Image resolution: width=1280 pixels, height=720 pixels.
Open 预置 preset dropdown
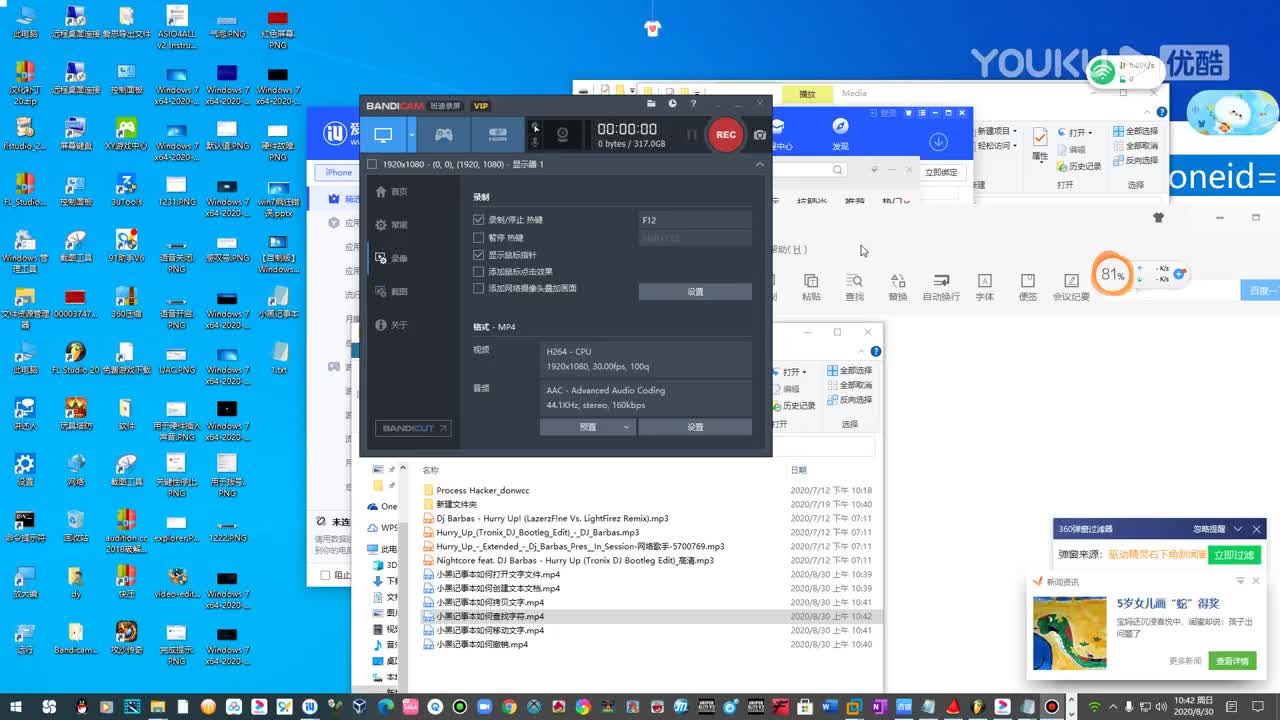click(587, 427)
